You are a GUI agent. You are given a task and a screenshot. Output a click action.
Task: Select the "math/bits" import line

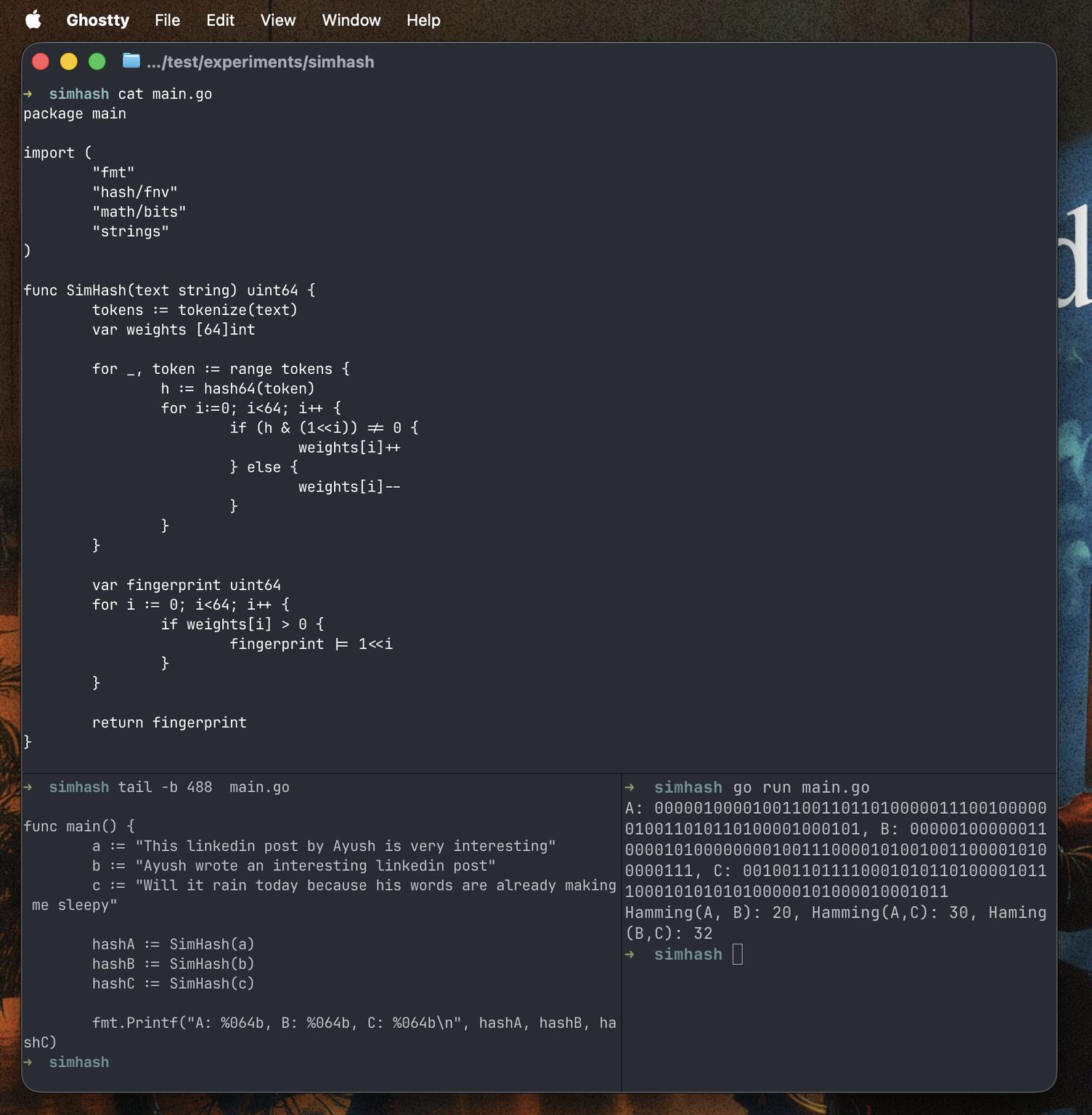pyautogui.click(x=139, y=211)
